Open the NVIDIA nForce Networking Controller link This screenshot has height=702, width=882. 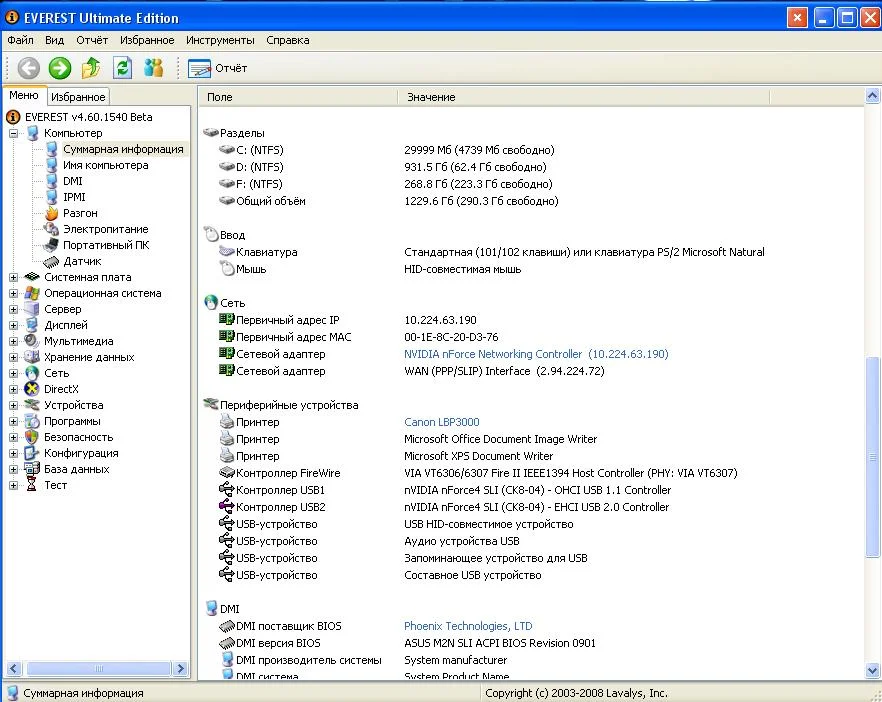(492, 354)
